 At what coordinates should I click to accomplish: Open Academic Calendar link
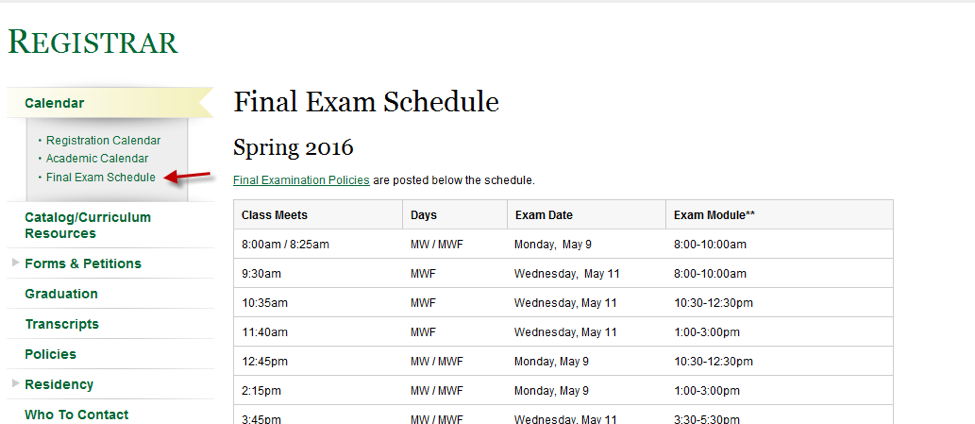point(97,159)
